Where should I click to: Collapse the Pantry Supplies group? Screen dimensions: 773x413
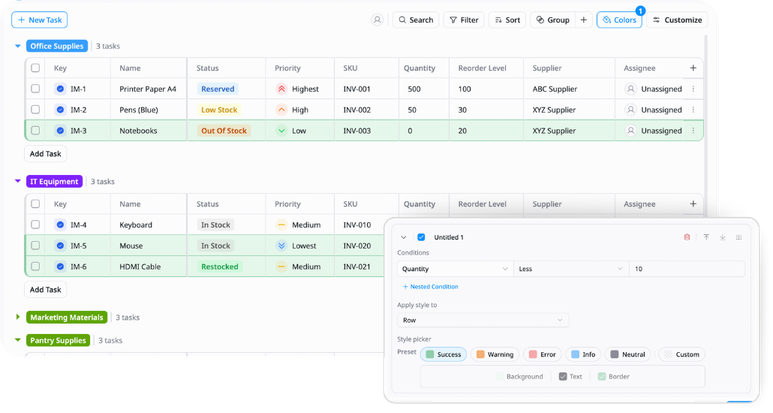[18, 340]
